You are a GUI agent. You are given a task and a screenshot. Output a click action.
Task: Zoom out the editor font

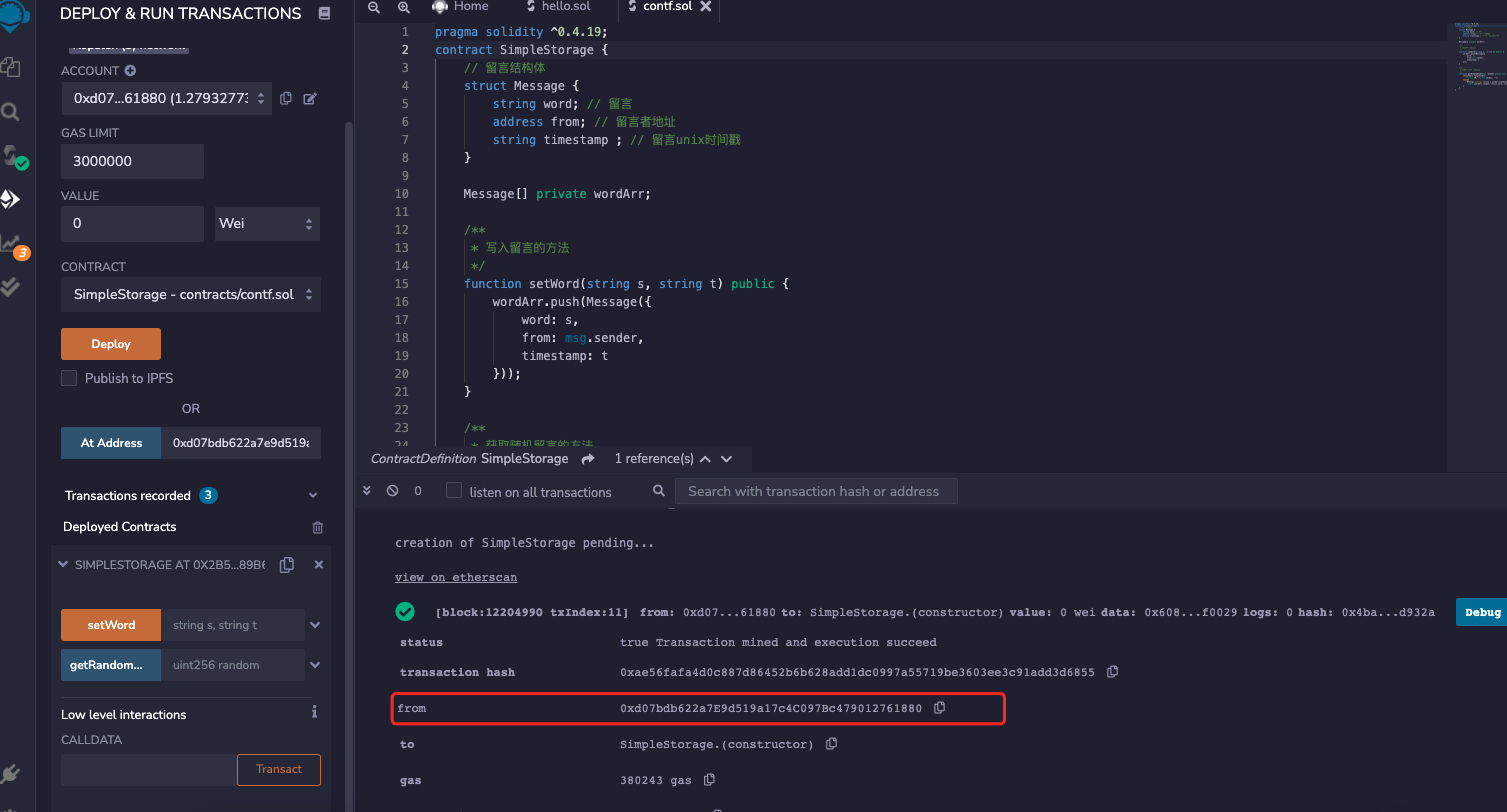[374, 7]
